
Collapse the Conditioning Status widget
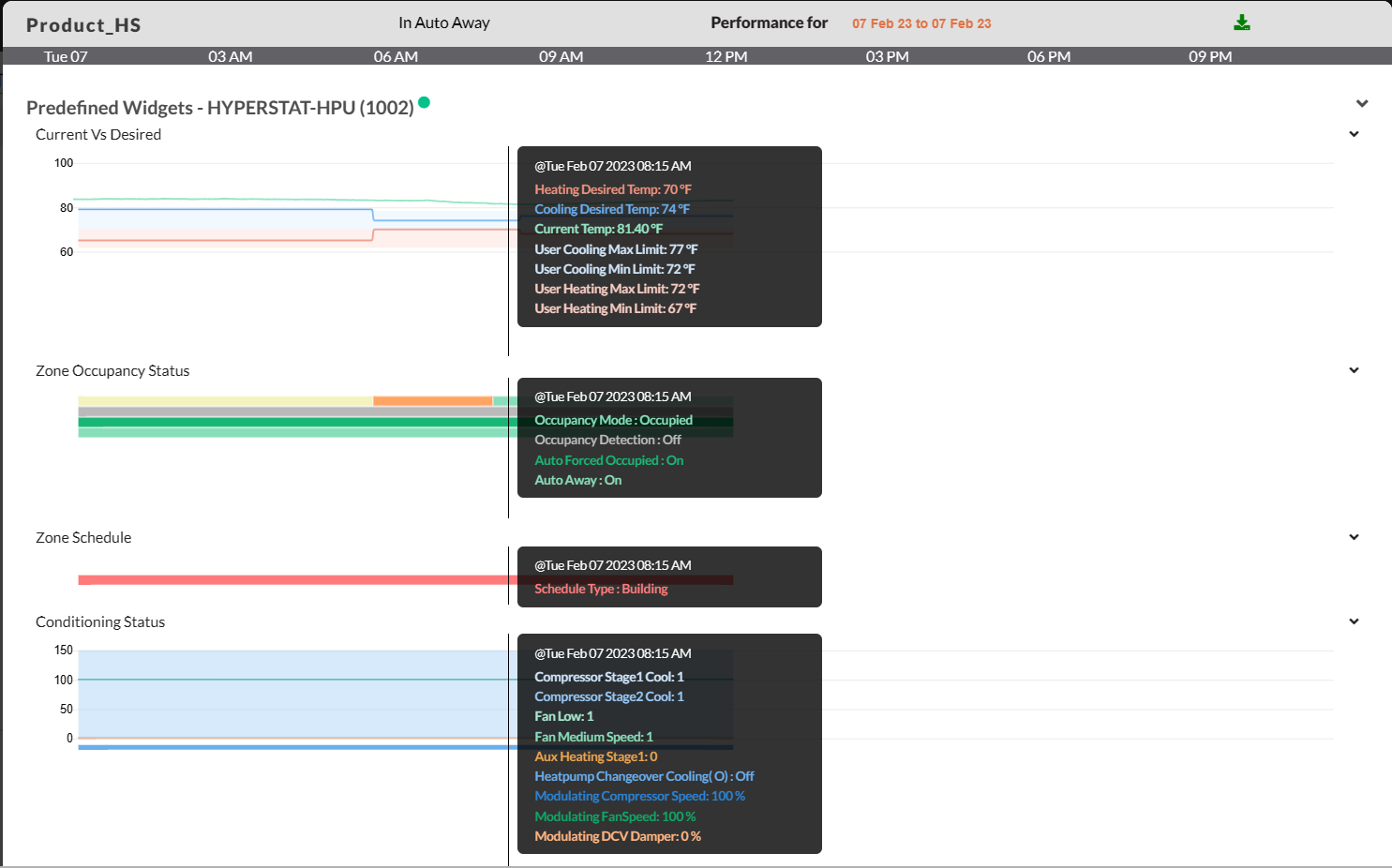1354,621
